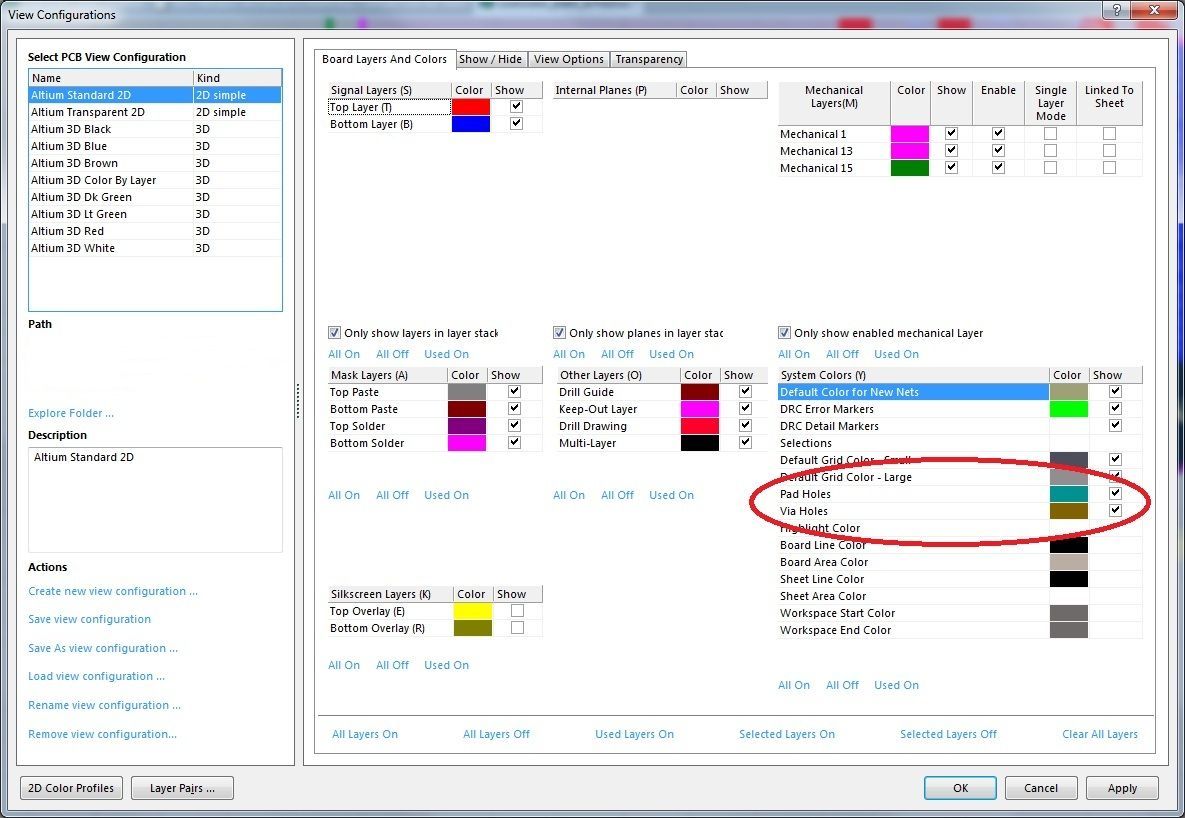Click Save view configuration link

point(89,619)
